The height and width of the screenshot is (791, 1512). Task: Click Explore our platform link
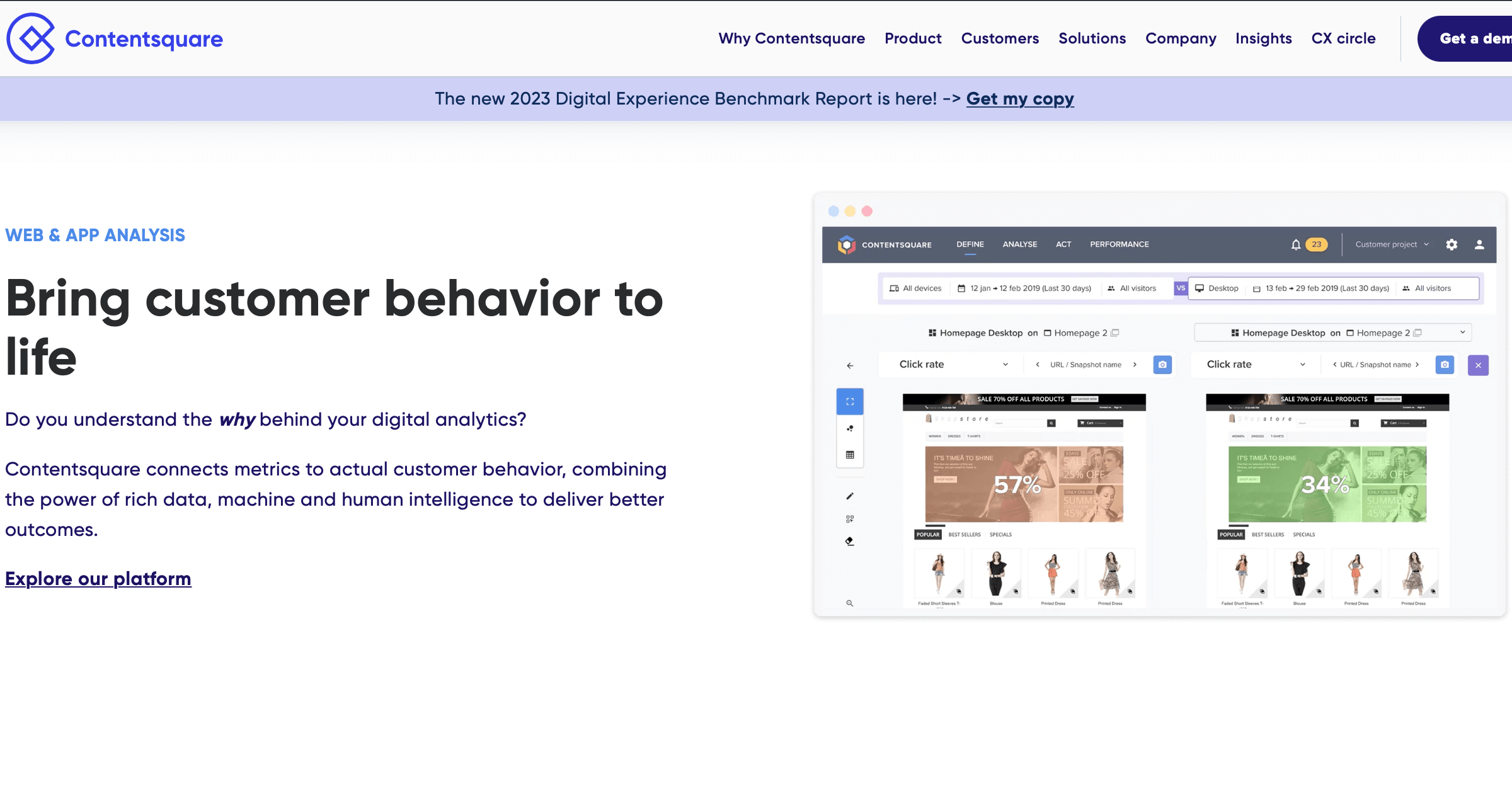[x=98, y=578]
